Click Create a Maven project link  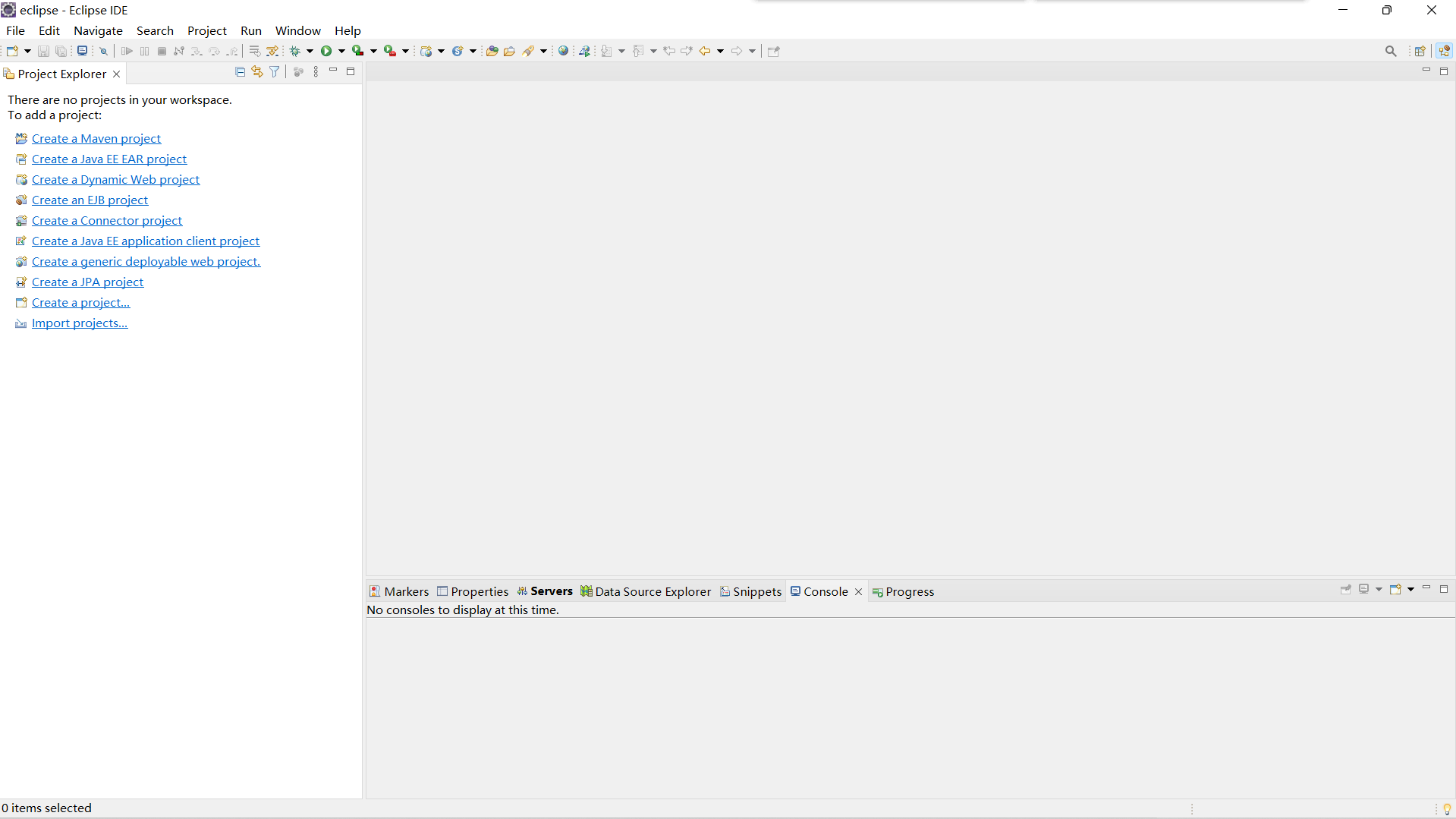[x=96, y=138]
